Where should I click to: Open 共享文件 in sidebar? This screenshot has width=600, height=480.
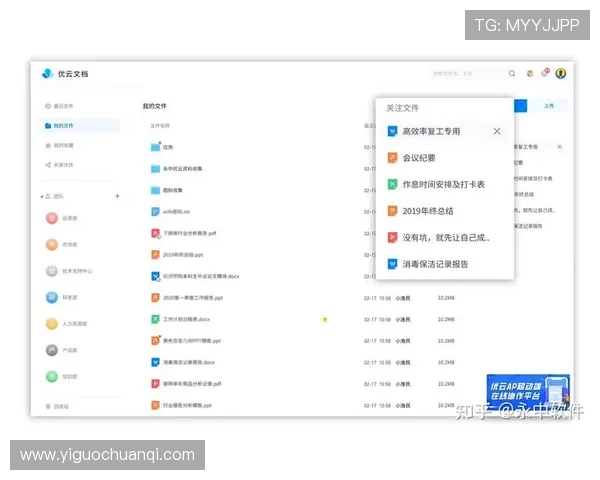click(59, 165)
